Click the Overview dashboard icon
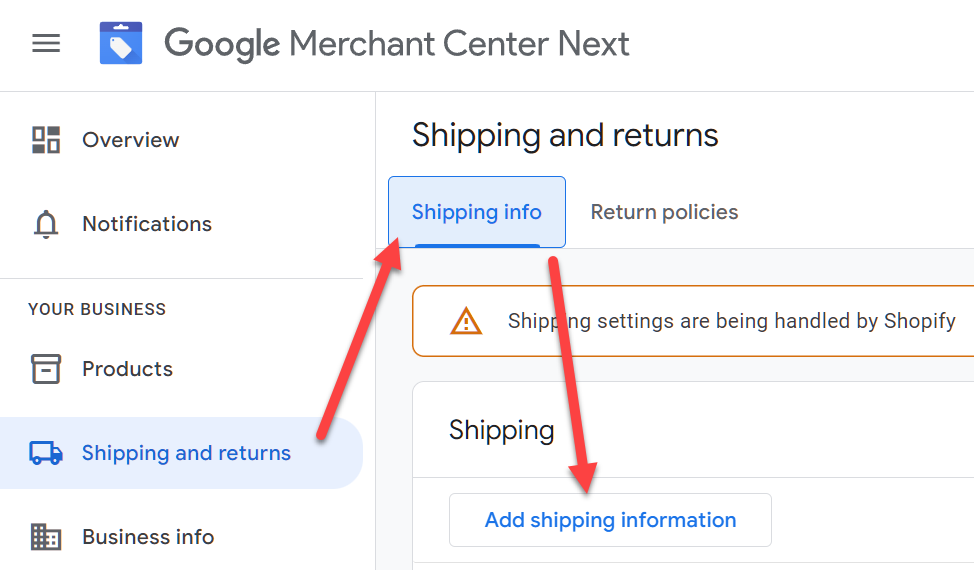The image size is (974, 570). [46, 140]
